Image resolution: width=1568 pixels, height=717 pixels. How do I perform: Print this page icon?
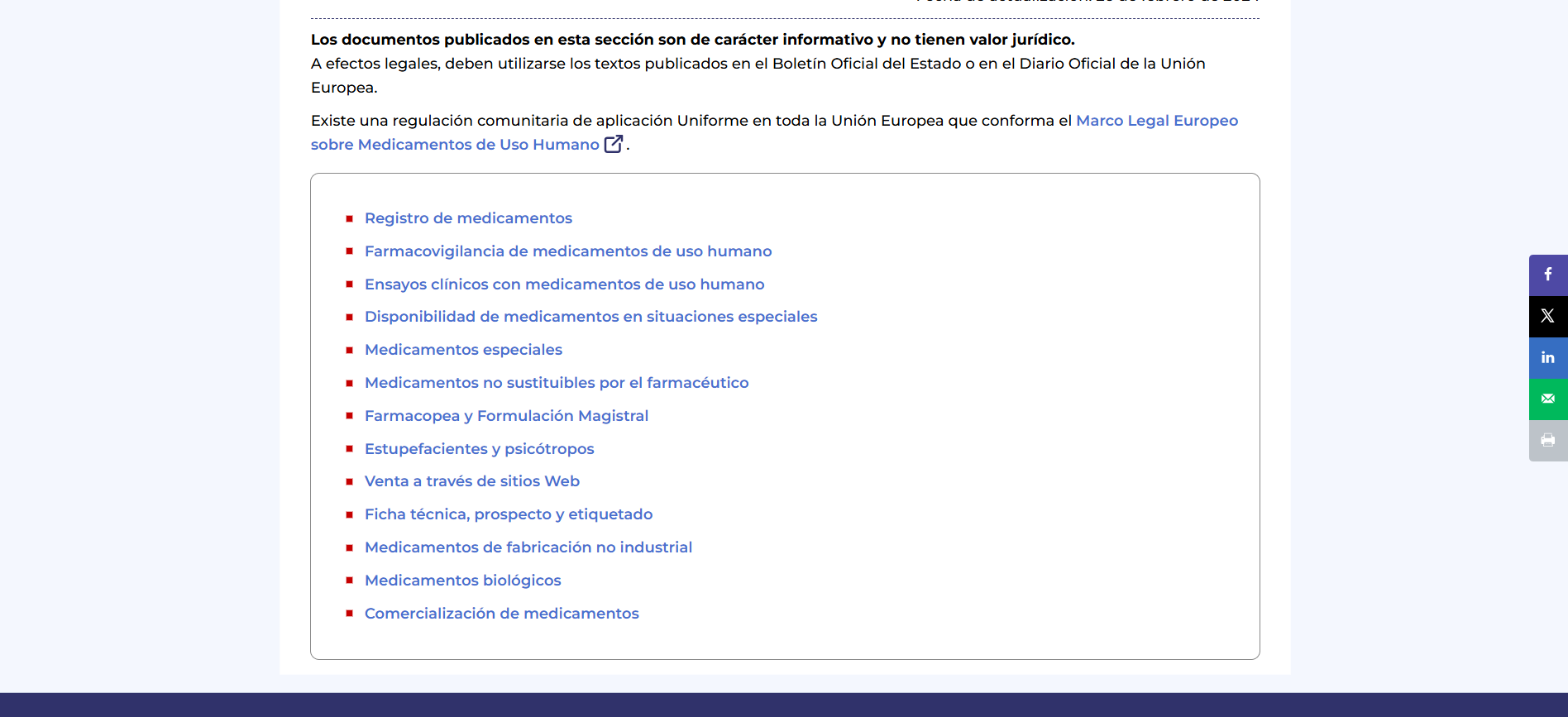[1548, 440]
